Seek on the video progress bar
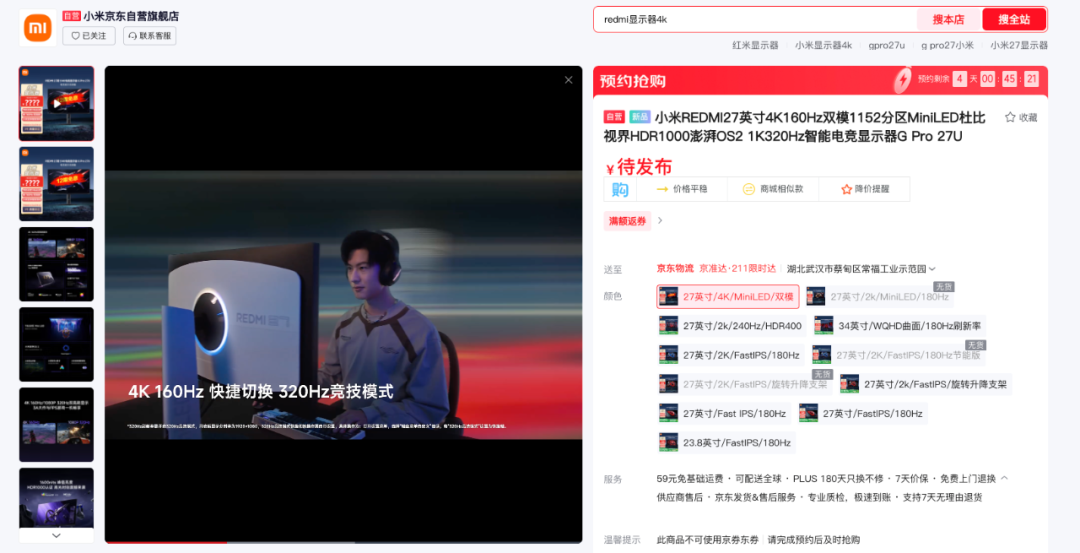 [344, 542]
